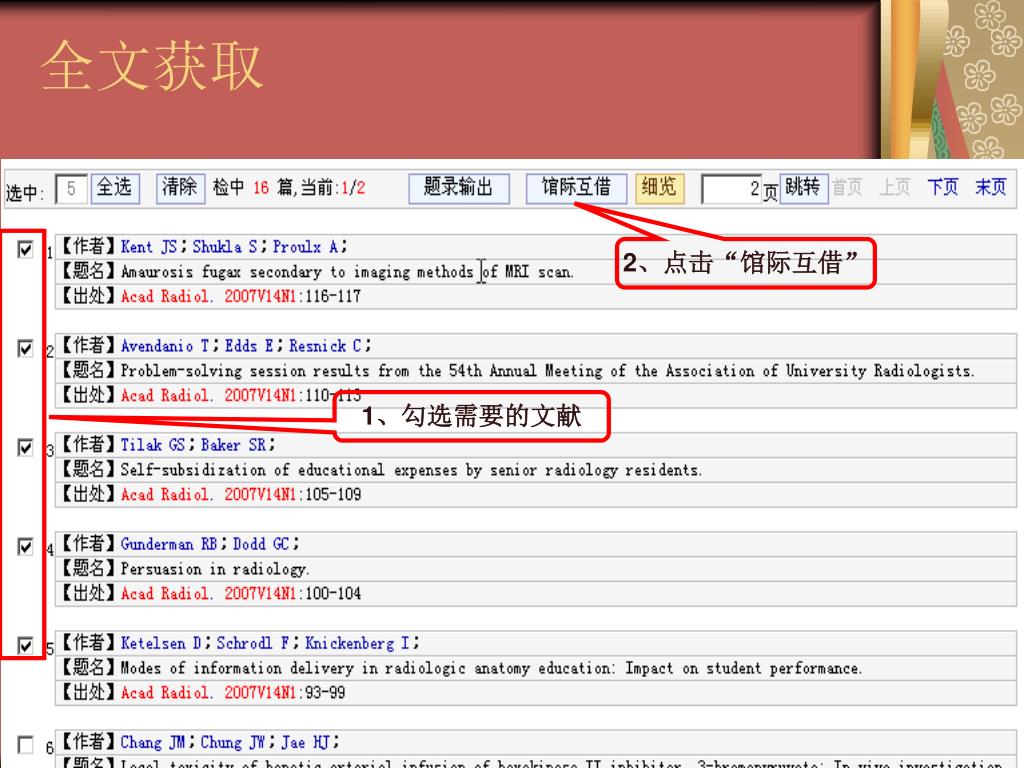Open author link Kent JS
The height and width of the screenshot is (768, 1024).
[x=149, y=247]
